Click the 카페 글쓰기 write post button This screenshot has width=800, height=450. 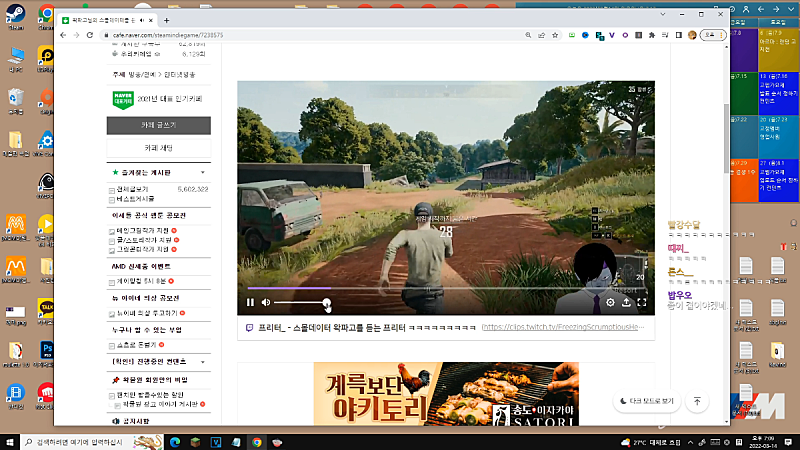158,125
